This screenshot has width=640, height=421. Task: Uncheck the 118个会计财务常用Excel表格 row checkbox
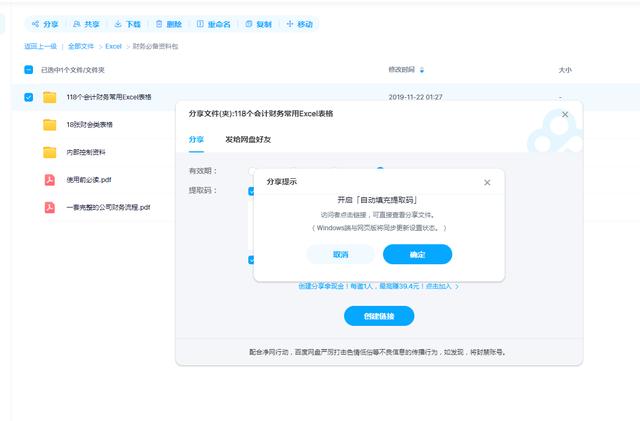tap(28, 97)
